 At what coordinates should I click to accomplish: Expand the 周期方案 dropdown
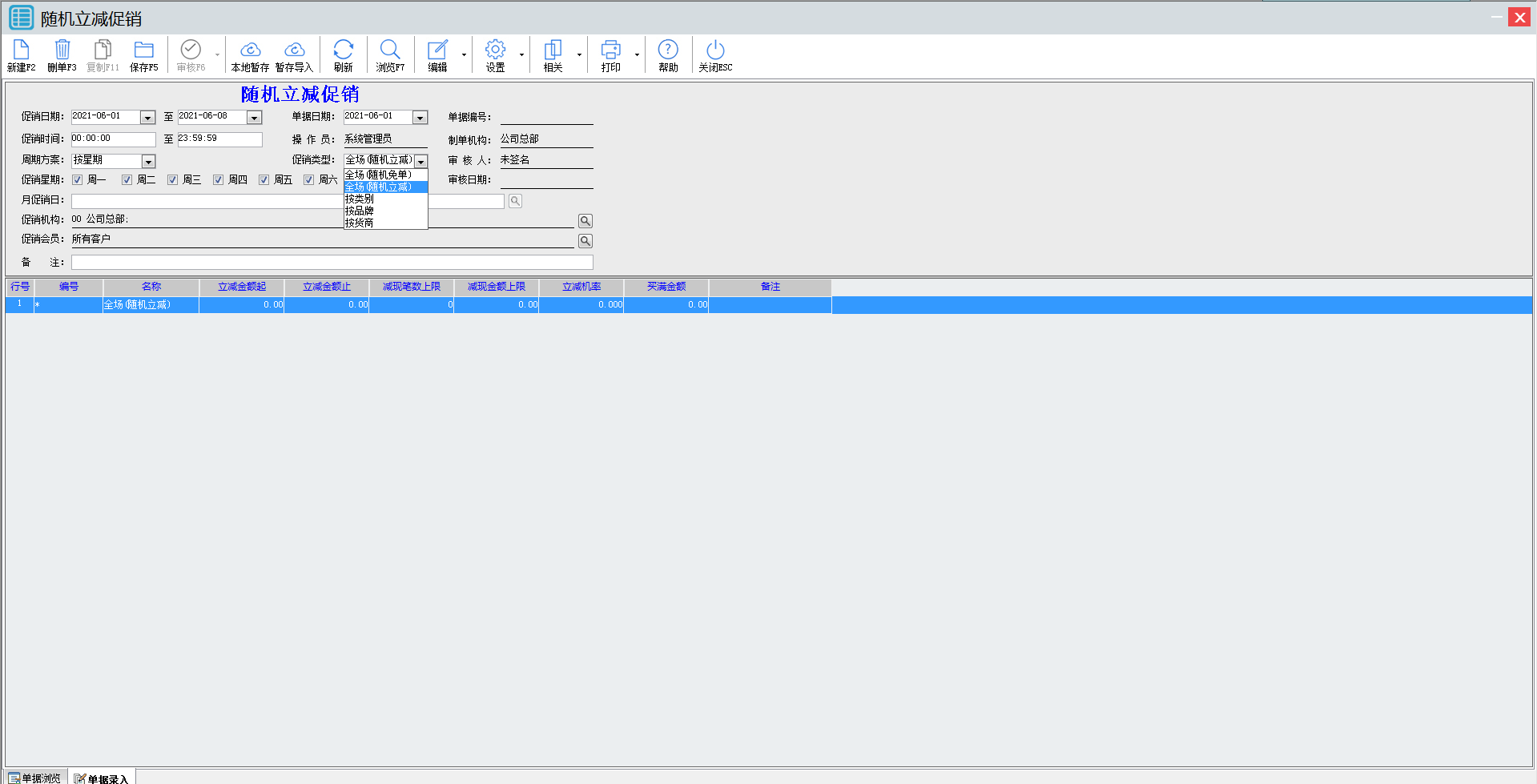point(148,162)
